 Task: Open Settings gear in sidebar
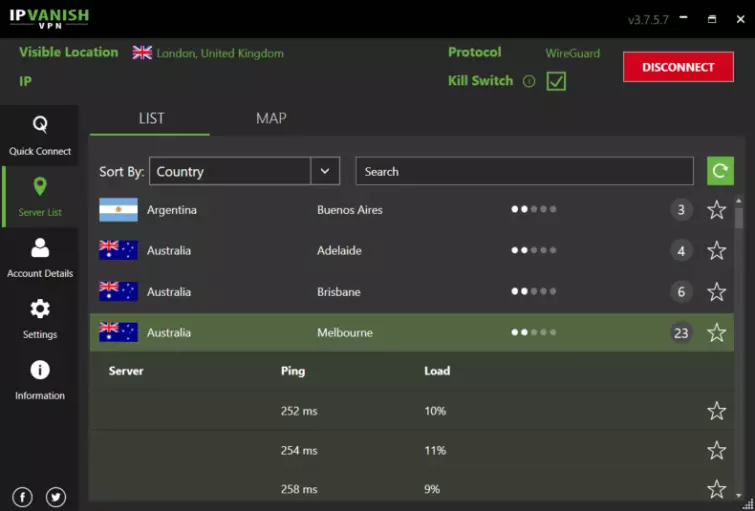pyautogui.click(x=40, y=319)
